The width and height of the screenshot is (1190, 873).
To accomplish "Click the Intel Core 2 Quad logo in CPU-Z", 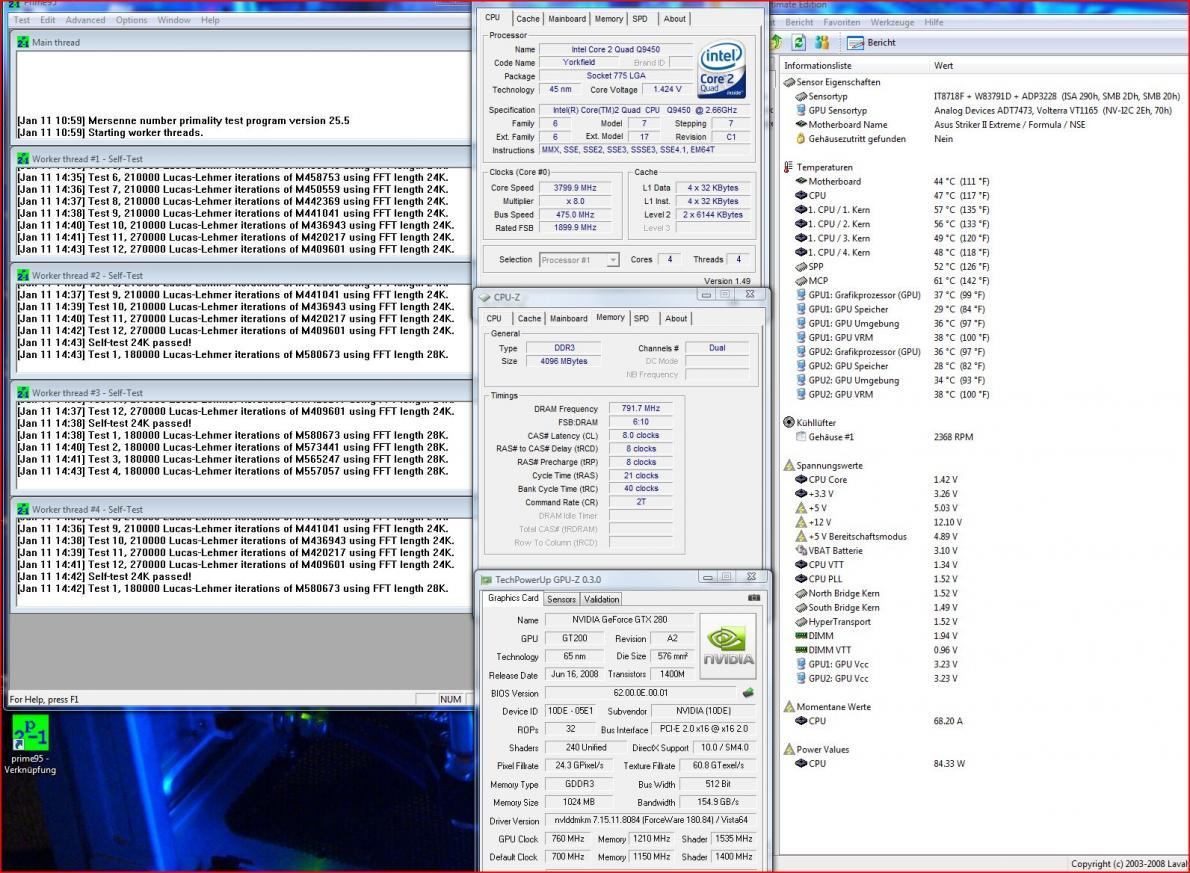I will click(x=721, y=70).
